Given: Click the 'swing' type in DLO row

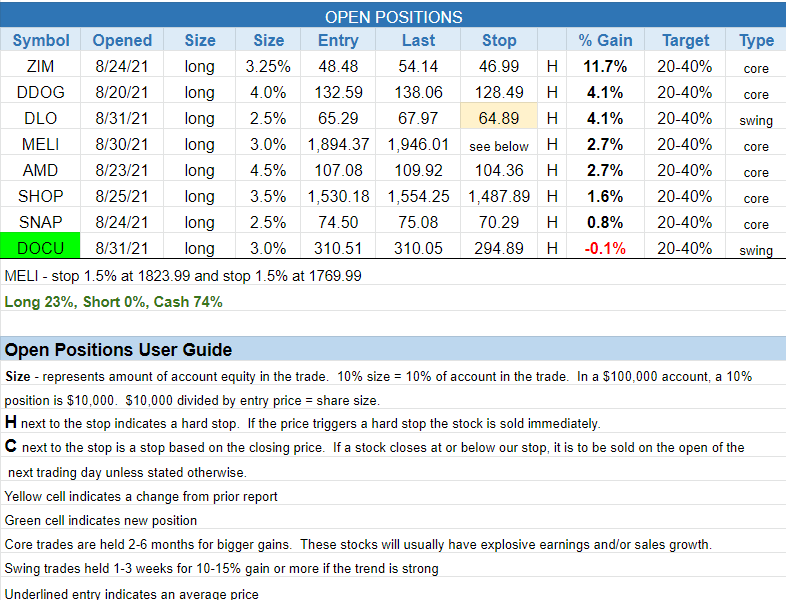Looking at the screenshot, I should [756, 120].
